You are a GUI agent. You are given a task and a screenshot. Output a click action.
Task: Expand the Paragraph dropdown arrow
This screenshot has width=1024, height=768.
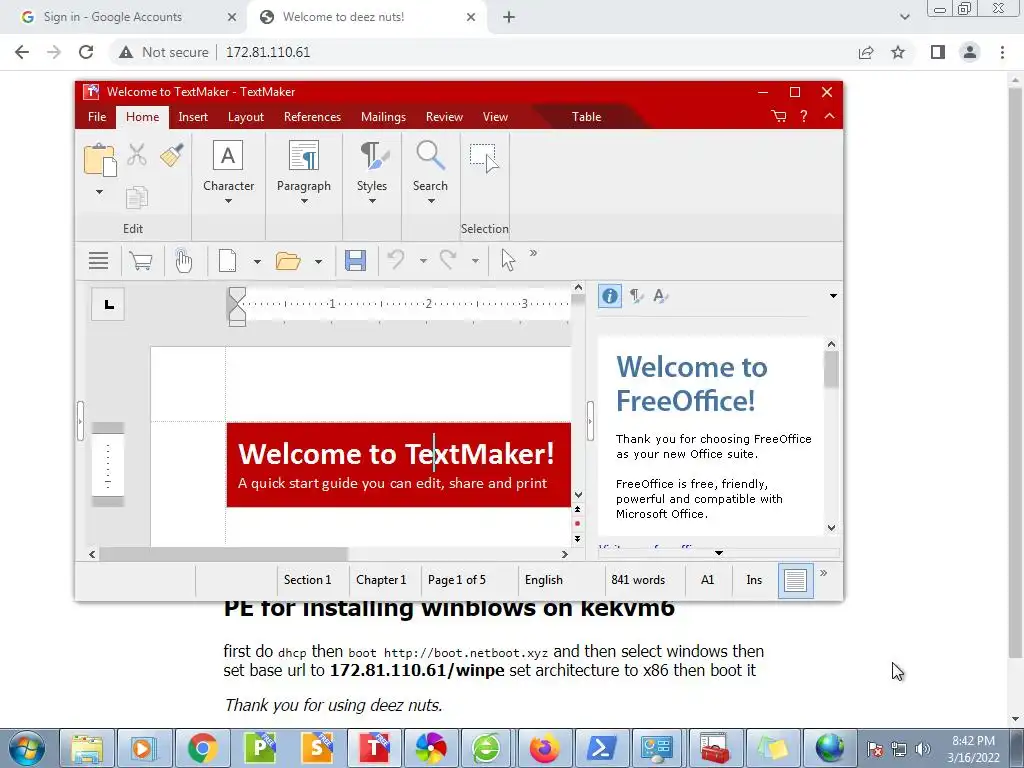304,201
